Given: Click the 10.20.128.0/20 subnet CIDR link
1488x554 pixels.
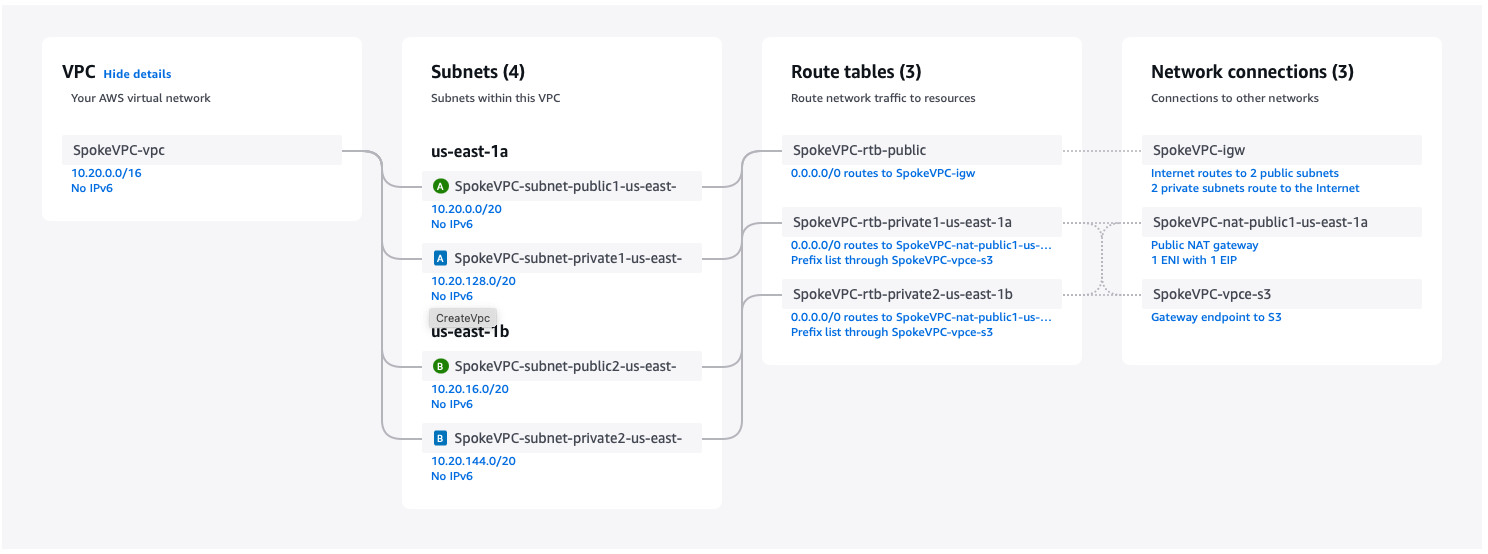Looking at the screenshot, I should click(x=473, y=281).
